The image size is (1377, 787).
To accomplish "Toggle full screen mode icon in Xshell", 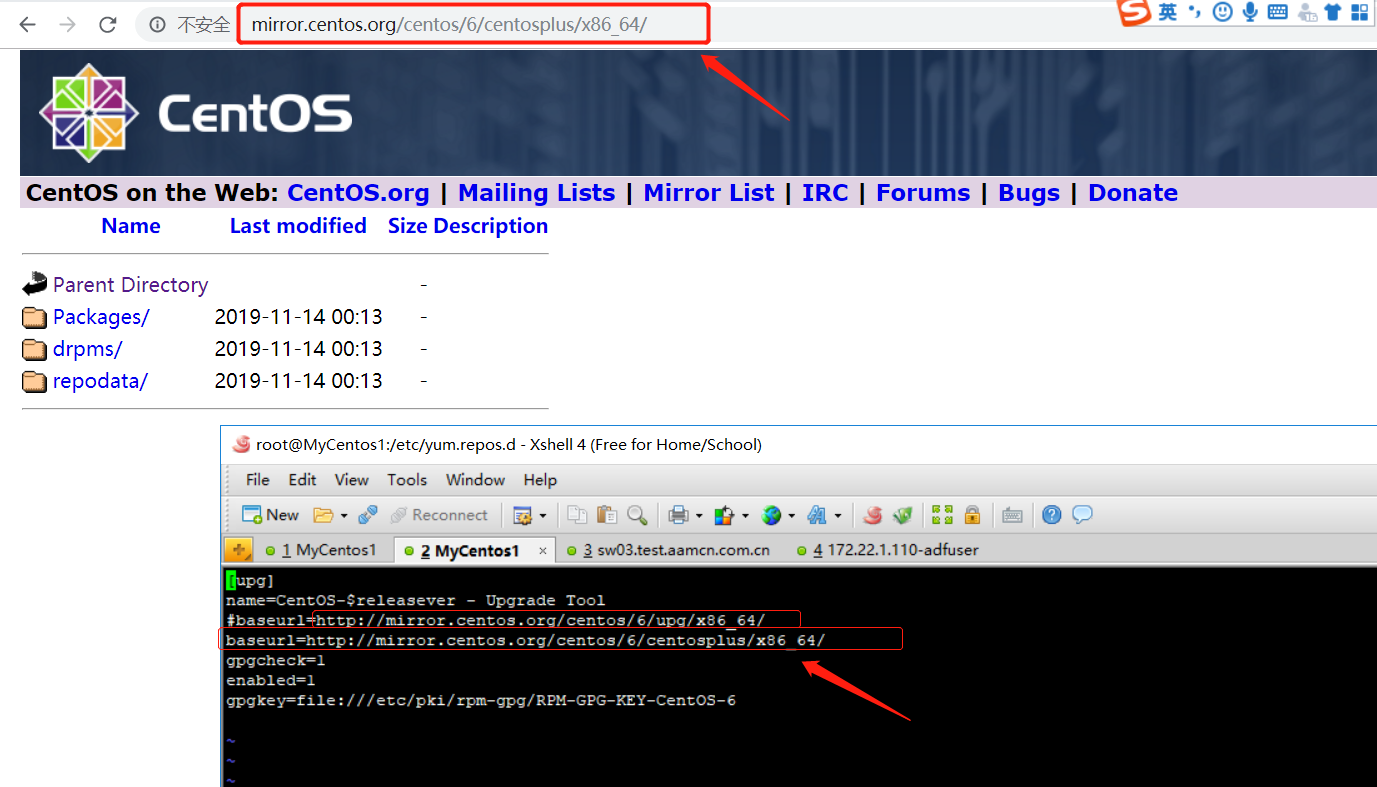I will (942, 515).
